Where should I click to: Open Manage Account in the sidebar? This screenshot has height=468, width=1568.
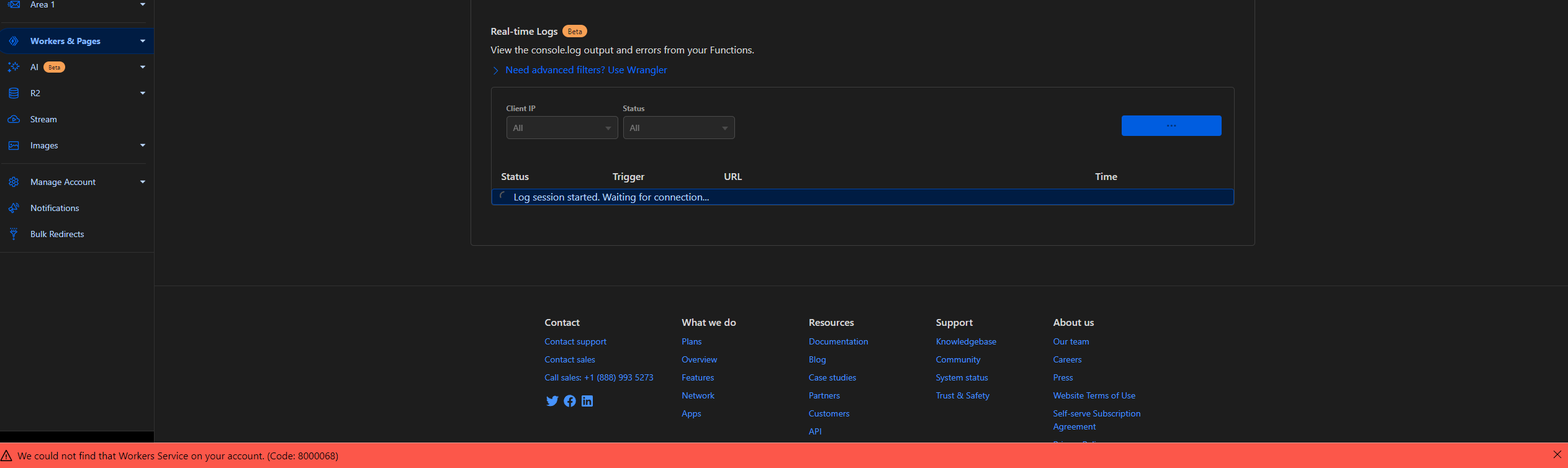pos(63,182)
